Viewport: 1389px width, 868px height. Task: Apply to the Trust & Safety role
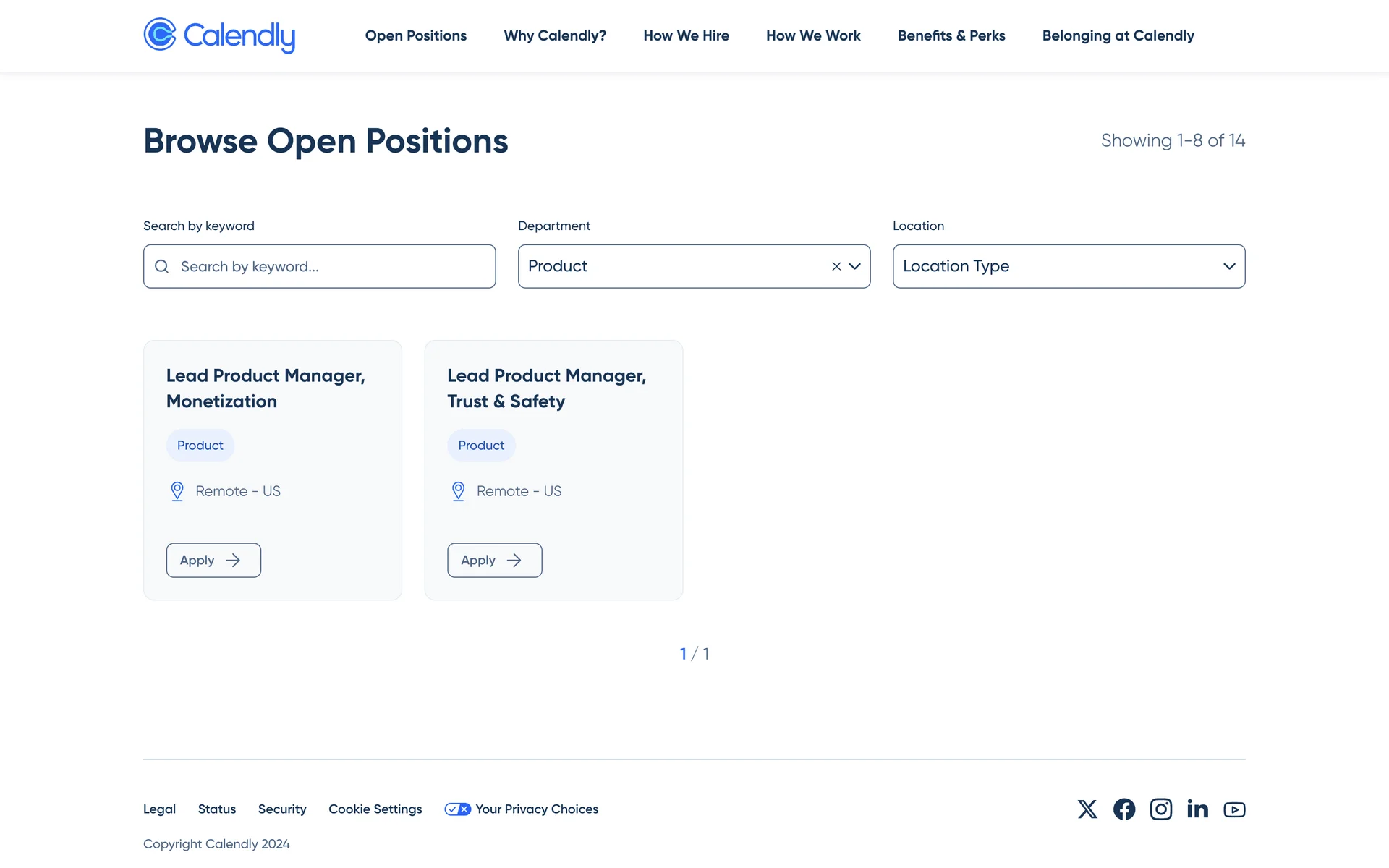tap(494, 560)
